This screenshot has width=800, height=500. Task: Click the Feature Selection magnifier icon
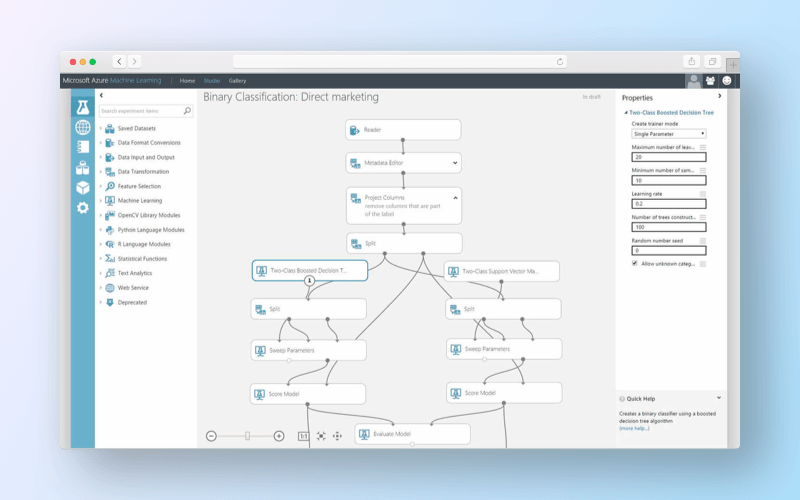tap(110, 186)
